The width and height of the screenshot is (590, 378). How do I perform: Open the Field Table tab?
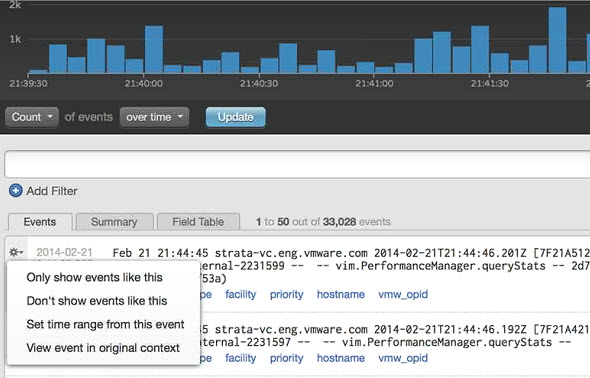(198, 222)
